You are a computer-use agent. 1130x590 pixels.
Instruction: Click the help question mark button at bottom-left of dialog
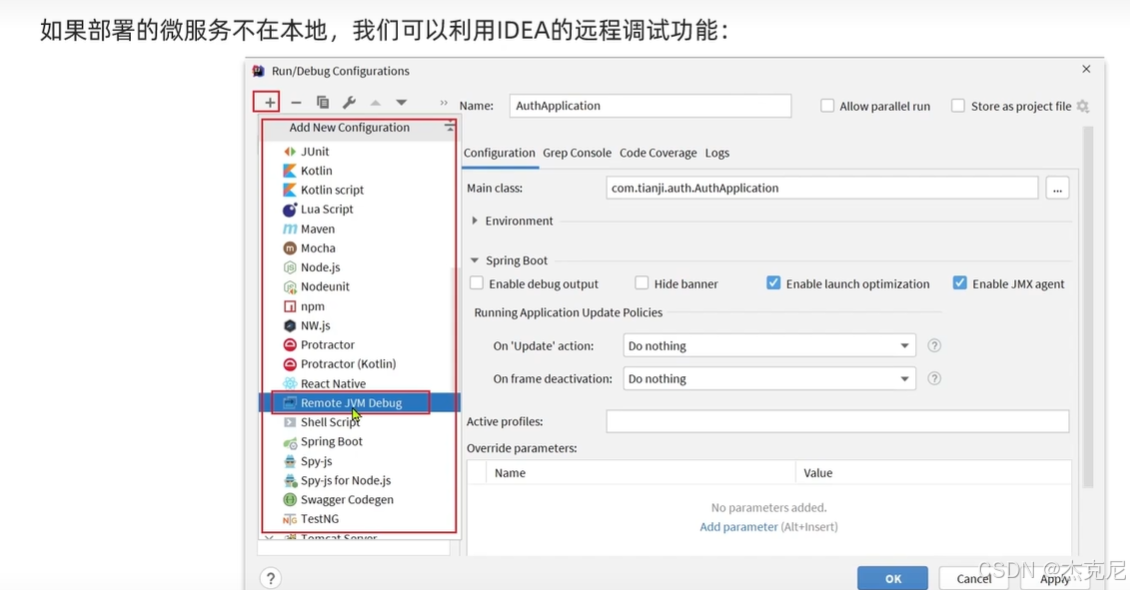(x=270, y=578)
